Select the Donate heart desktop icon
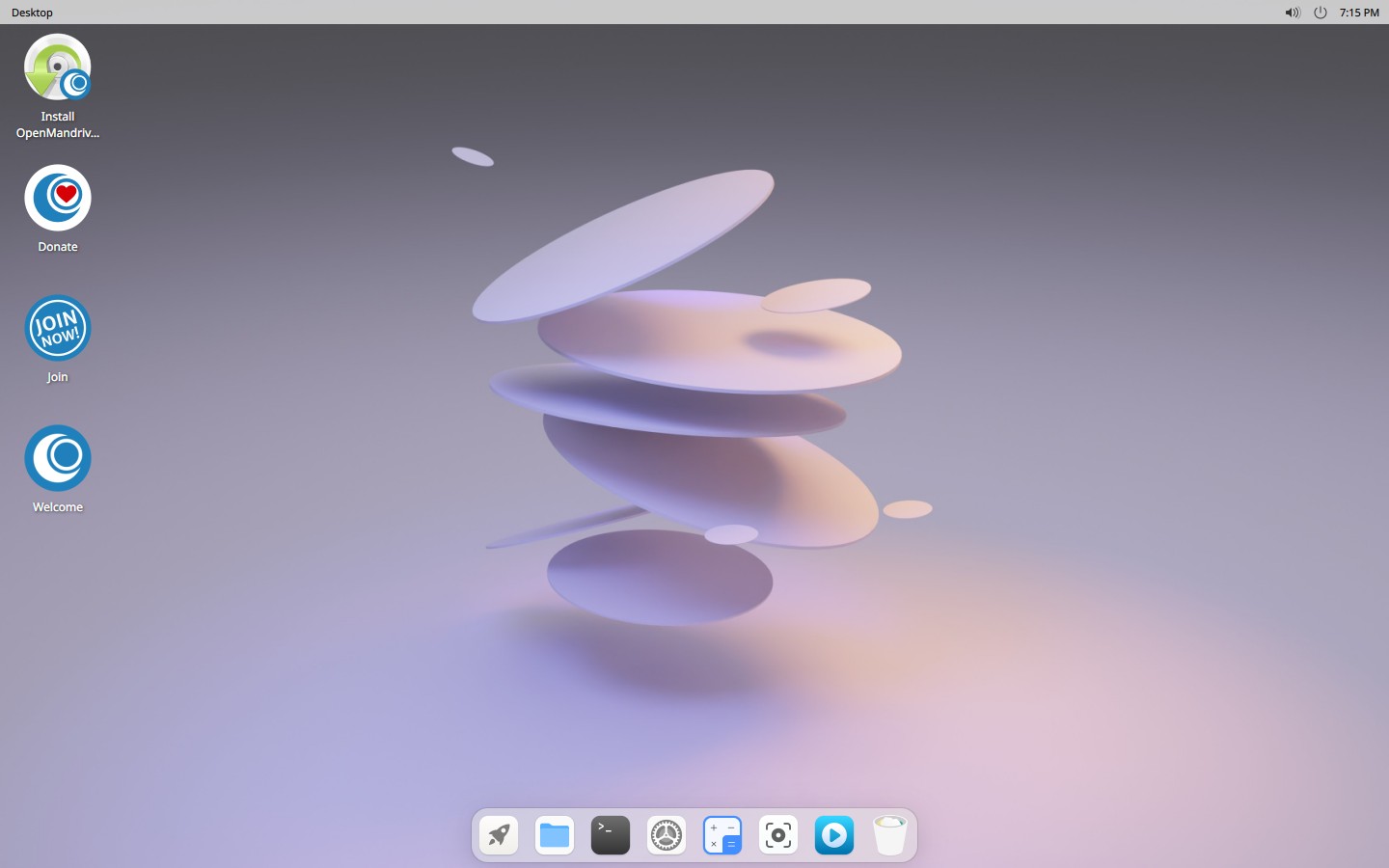The height and width of the screenshot is (868, 1389). click(x=58, y=198)
